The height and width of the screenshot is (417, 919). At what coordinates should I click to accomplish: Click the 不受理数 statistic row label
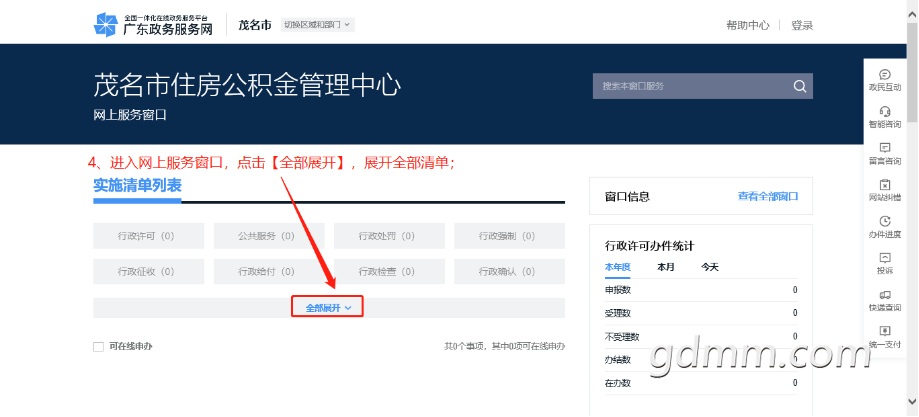pyautogui.click(x=622, y=337)
